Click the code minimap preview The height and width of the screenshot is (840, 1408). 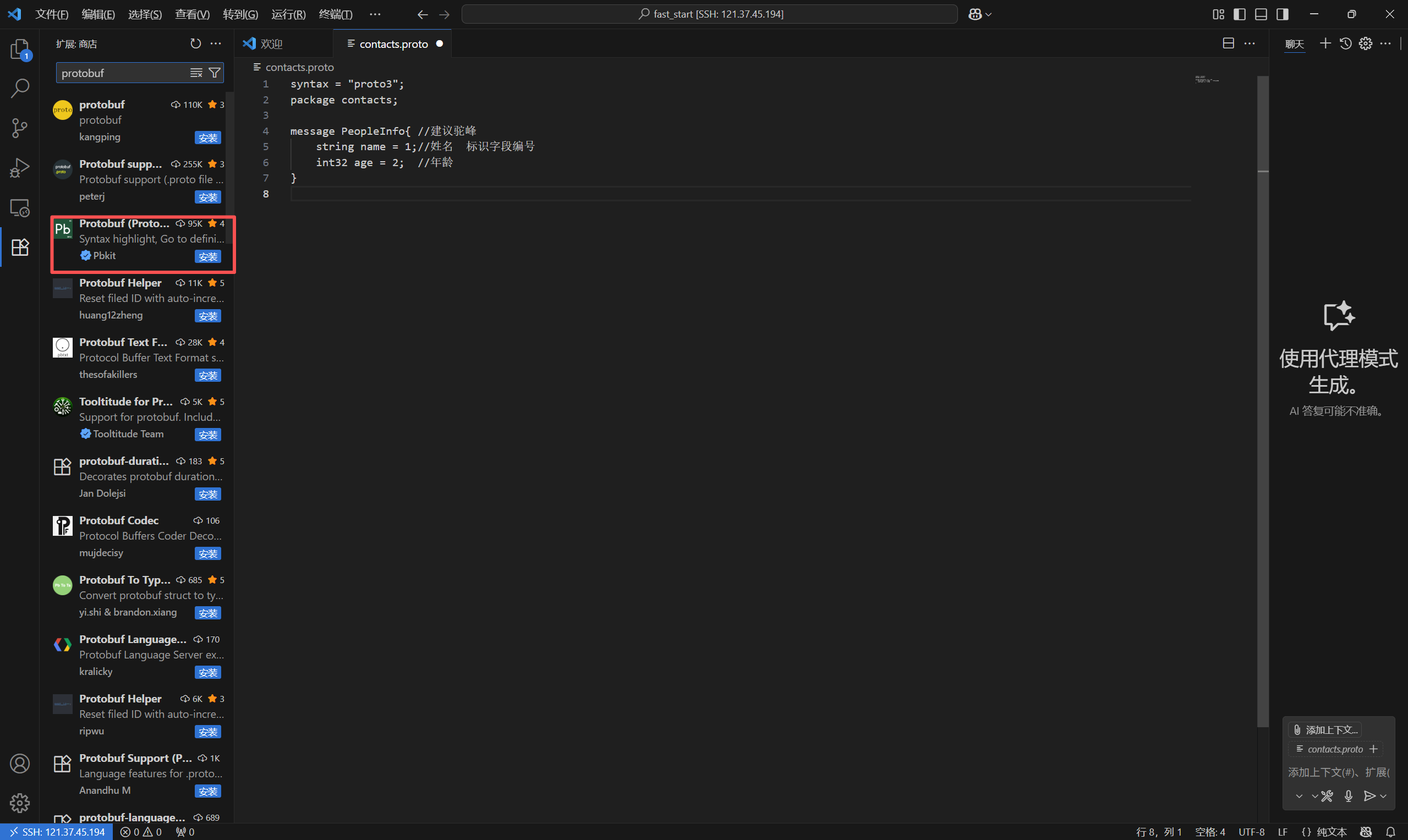click(x=1207, y=80)
